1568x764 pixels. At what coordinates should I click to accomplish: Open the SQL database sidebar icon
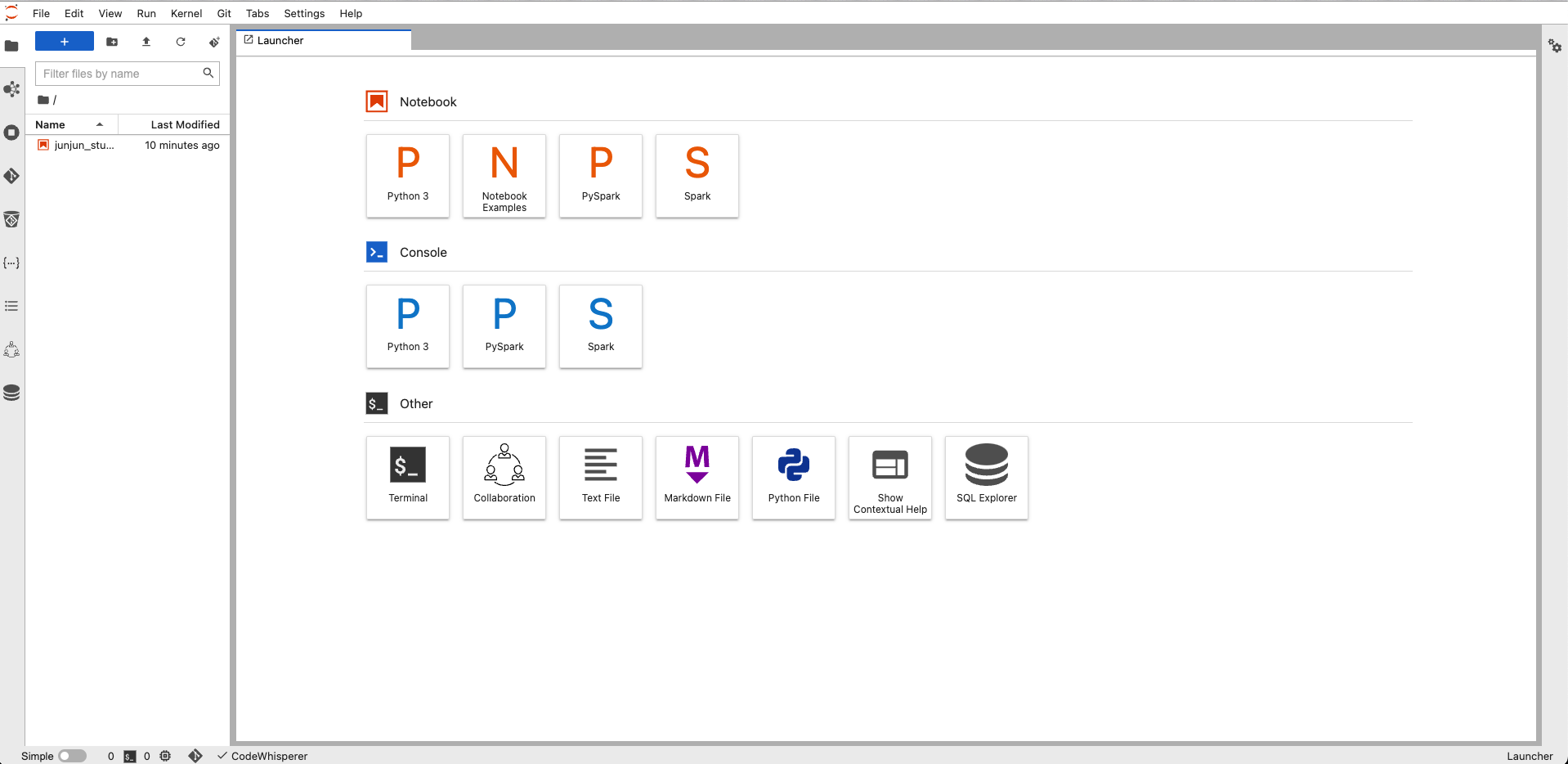coord(11,393)
